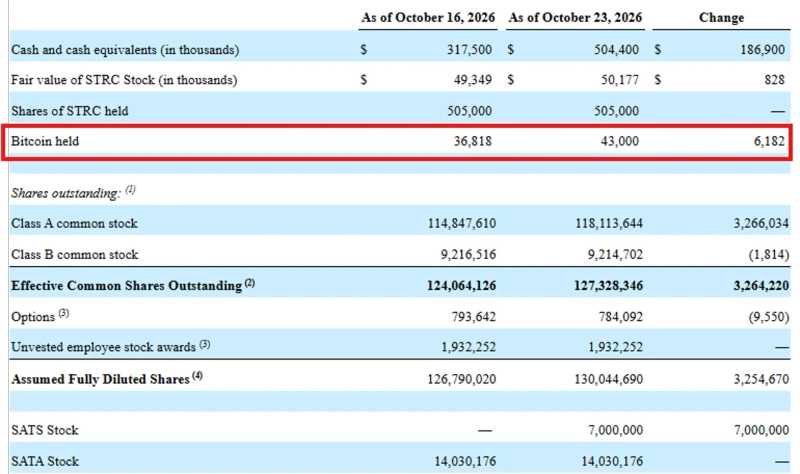
Task: Click the Bitcoin held value 36,818
Action: point(473,141)
